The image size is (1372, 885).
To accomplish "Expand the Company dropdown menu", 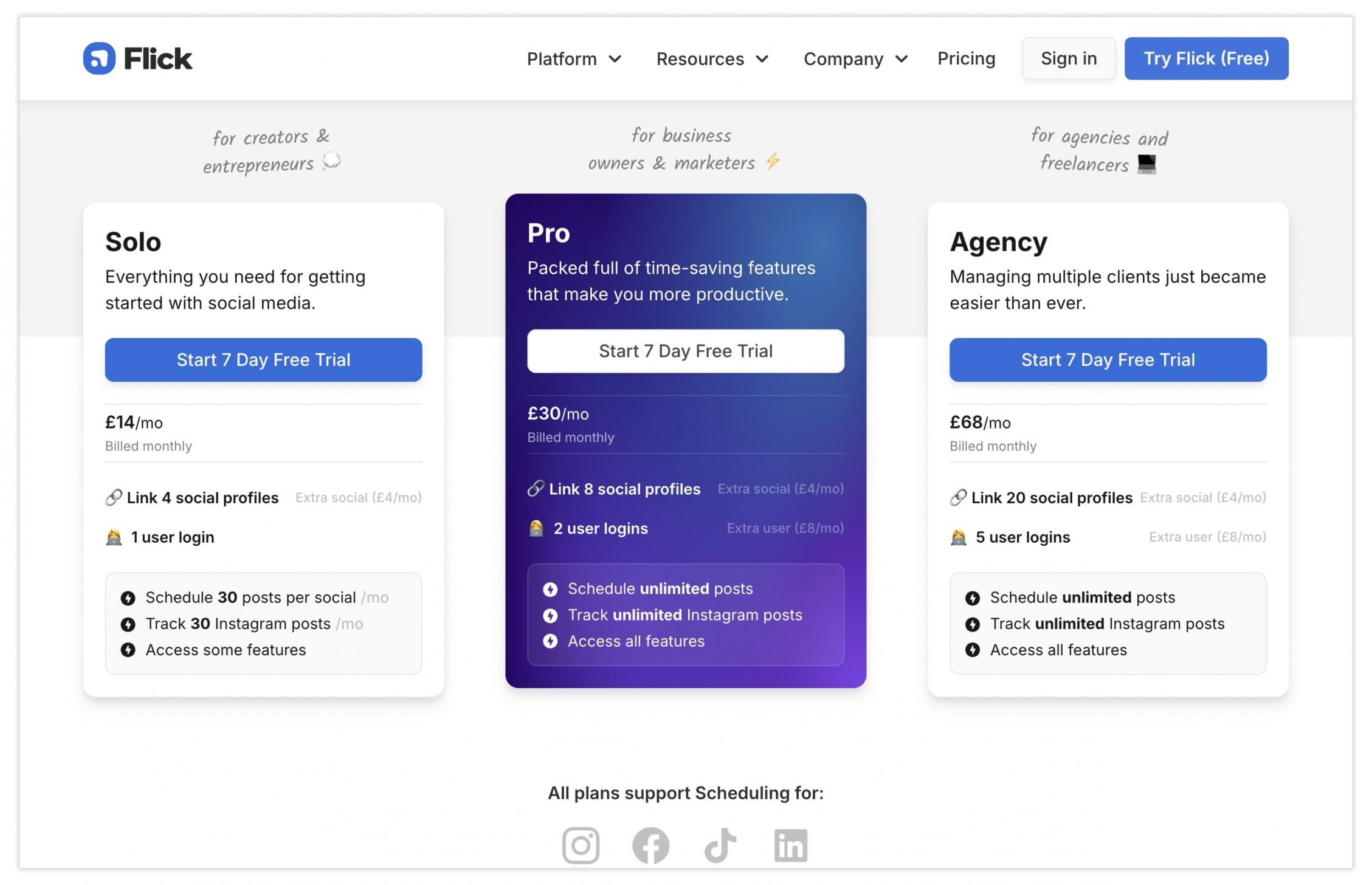I will click(x=856, y=59).
